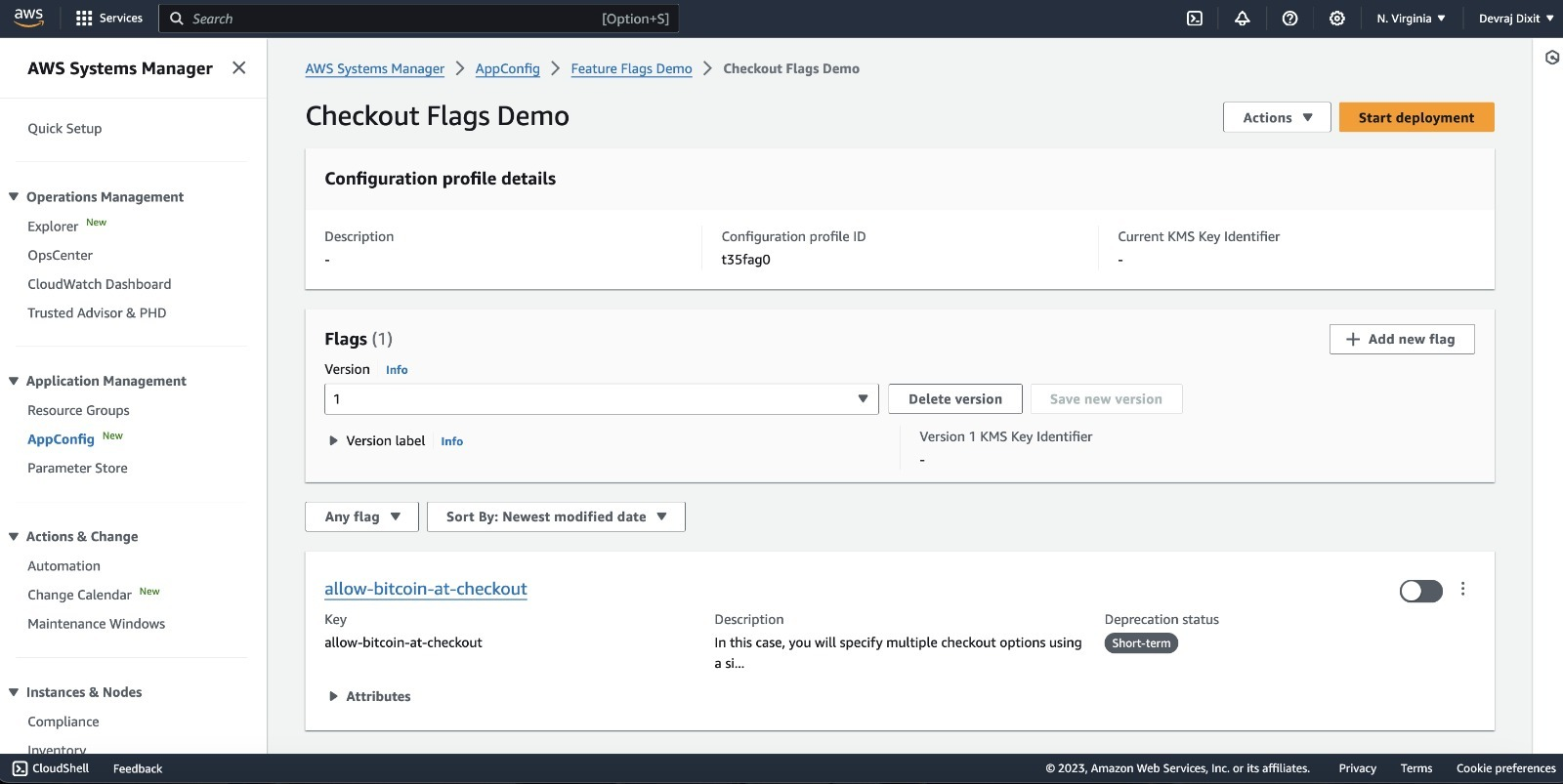Open the Services grid menu
1563x784 pixels.
click(x=108, y=19)
